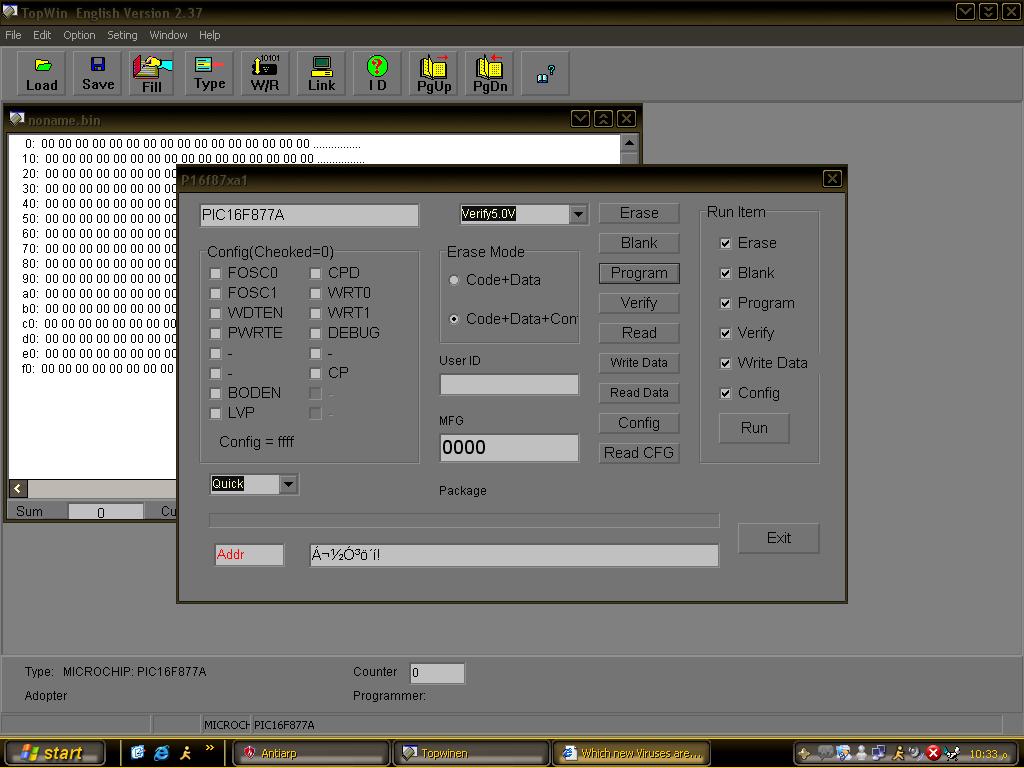Viewport: 1024px width, 768px height.
Task: Open the Help menu
Action: [x=210, y=35]
